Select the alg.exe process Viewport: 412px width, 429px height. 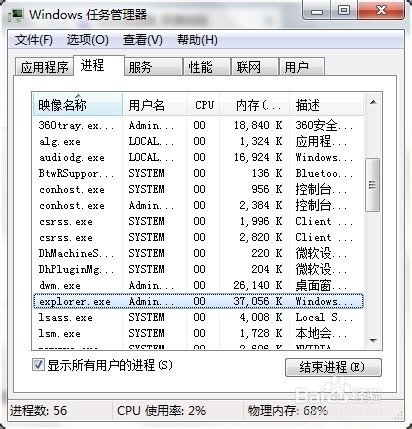click(198, 141)
